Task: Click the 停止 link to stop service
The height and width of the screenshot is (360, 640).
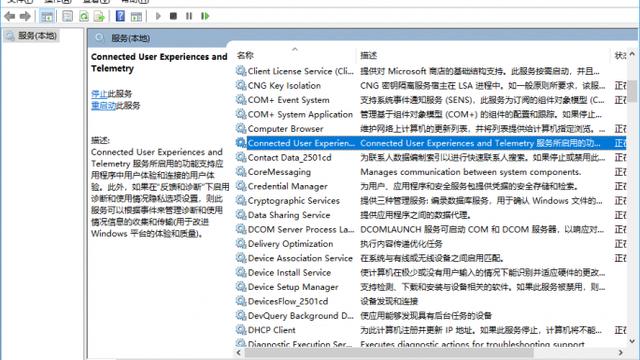Action: (x=99, y=94)
